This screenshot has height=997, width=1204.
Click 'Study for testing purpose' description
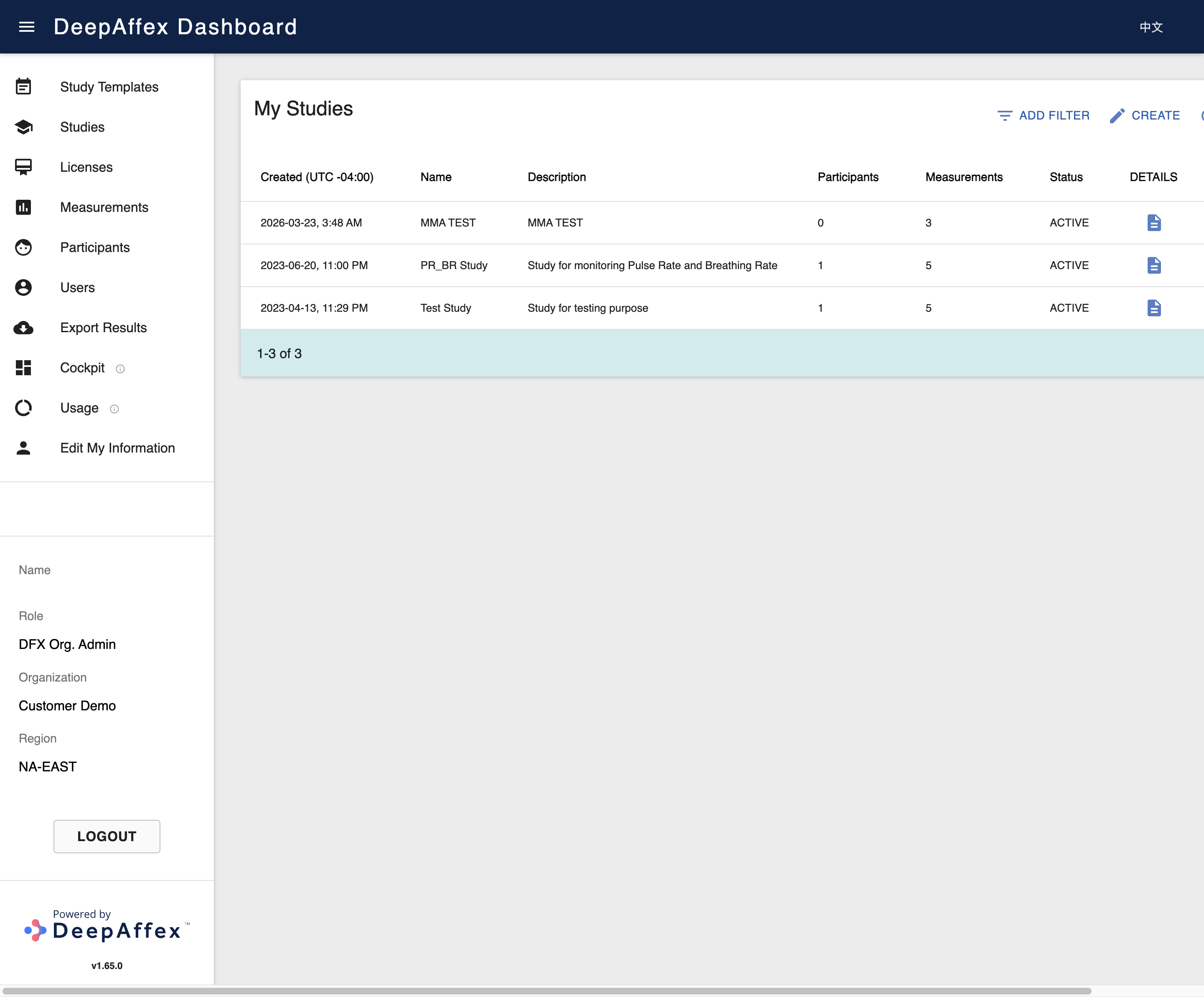click(588, 308)
